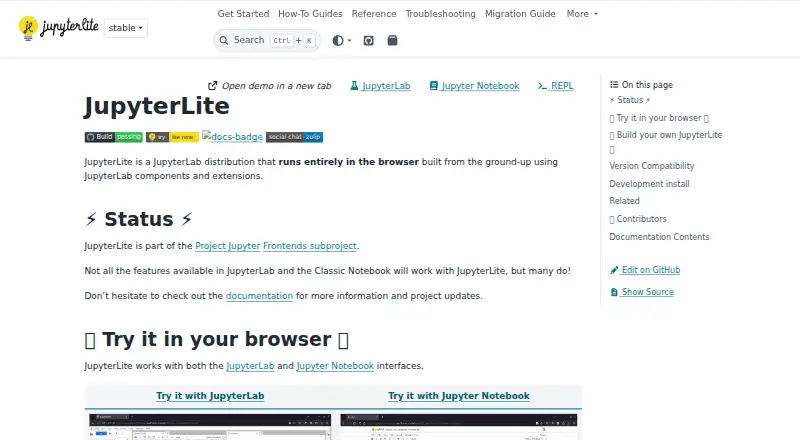Open the Jupyter Notebook link in interfaces sentence
The image size is (800, 440).
point(335,366)
